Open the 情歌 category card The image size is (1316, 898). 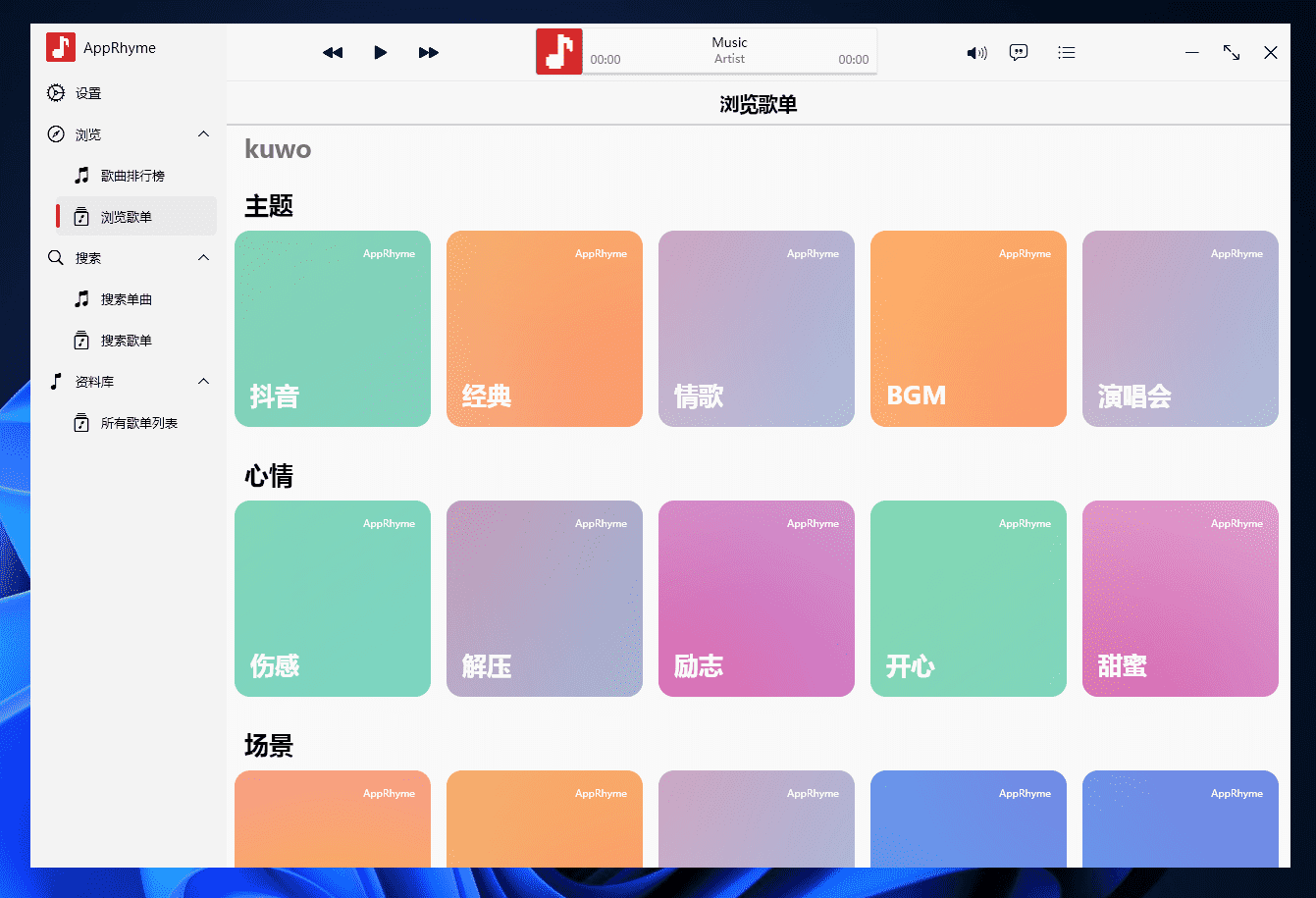(x=757, y=329)
